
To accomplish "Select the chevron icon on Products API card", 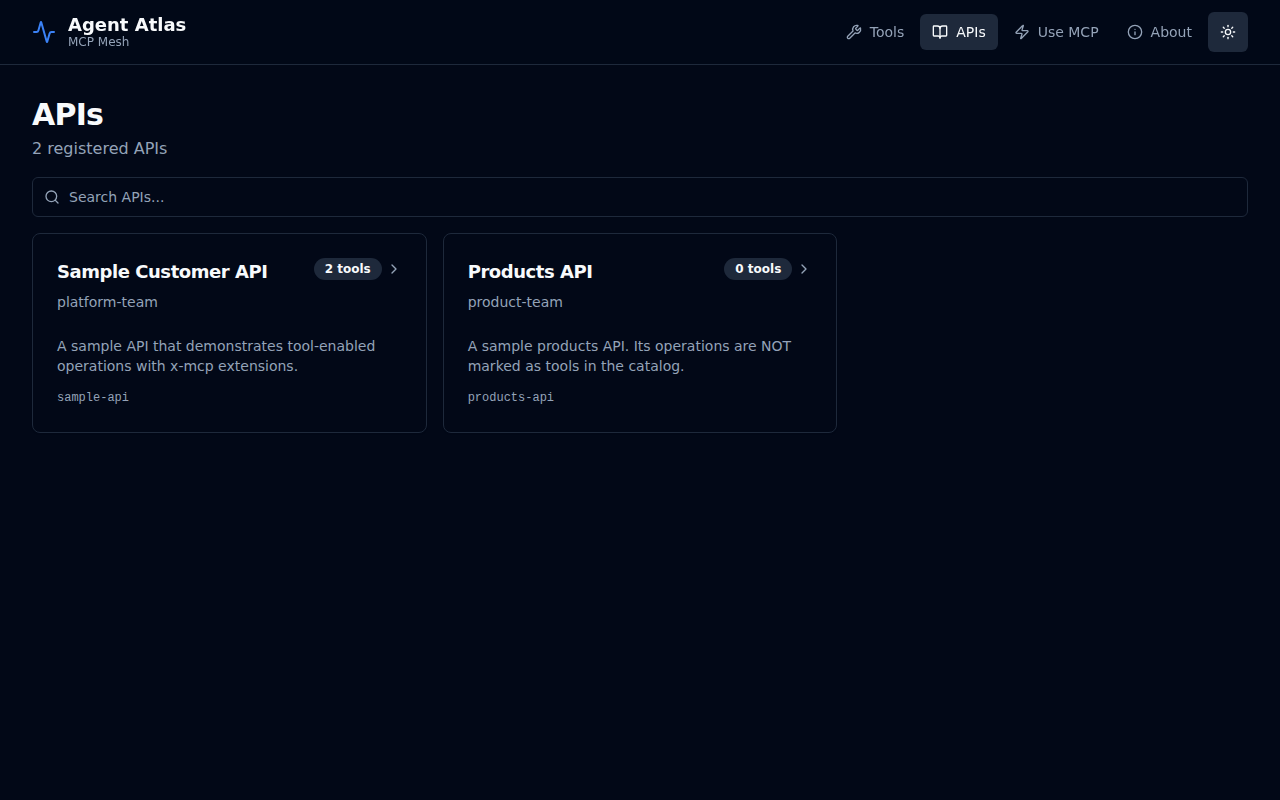I will pyautogui.click(x=803, y=268).
